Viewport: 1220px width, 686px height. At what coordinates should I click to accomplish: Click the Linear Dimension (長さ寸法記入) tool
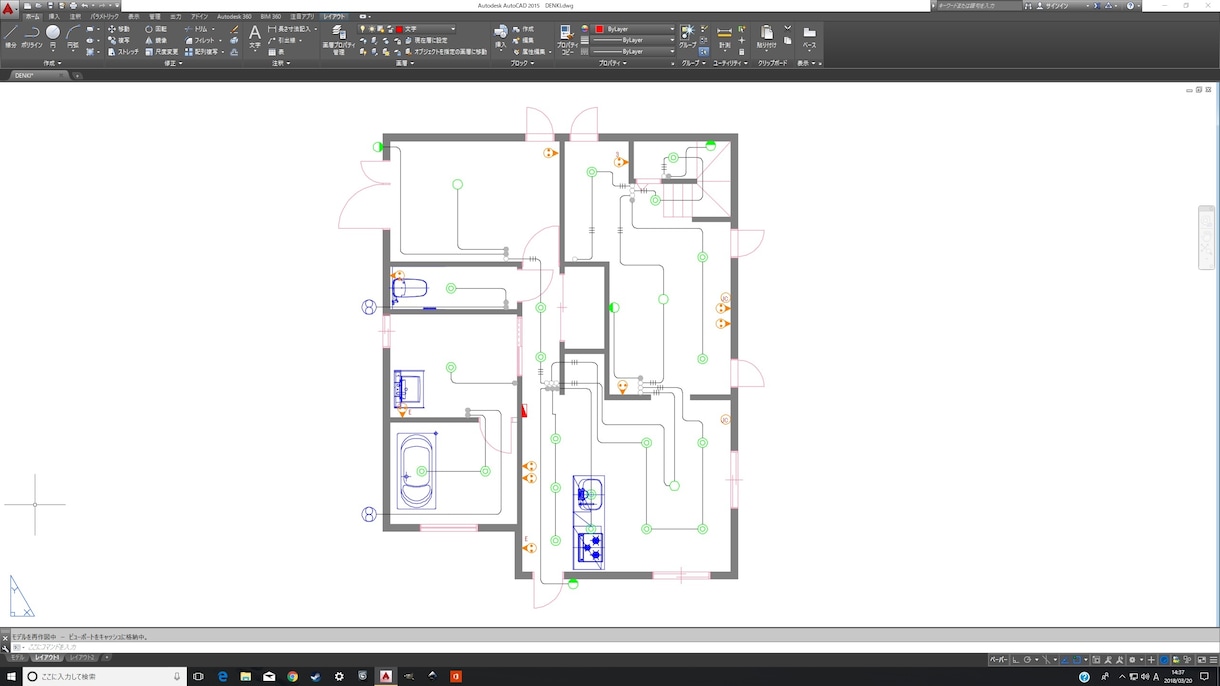pos(289,29)
